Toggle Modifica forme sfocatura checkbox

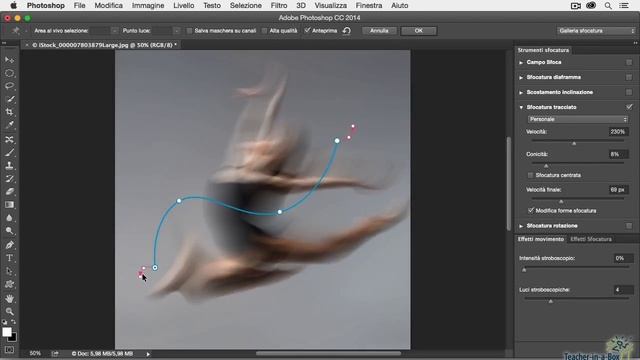point(531,211)
